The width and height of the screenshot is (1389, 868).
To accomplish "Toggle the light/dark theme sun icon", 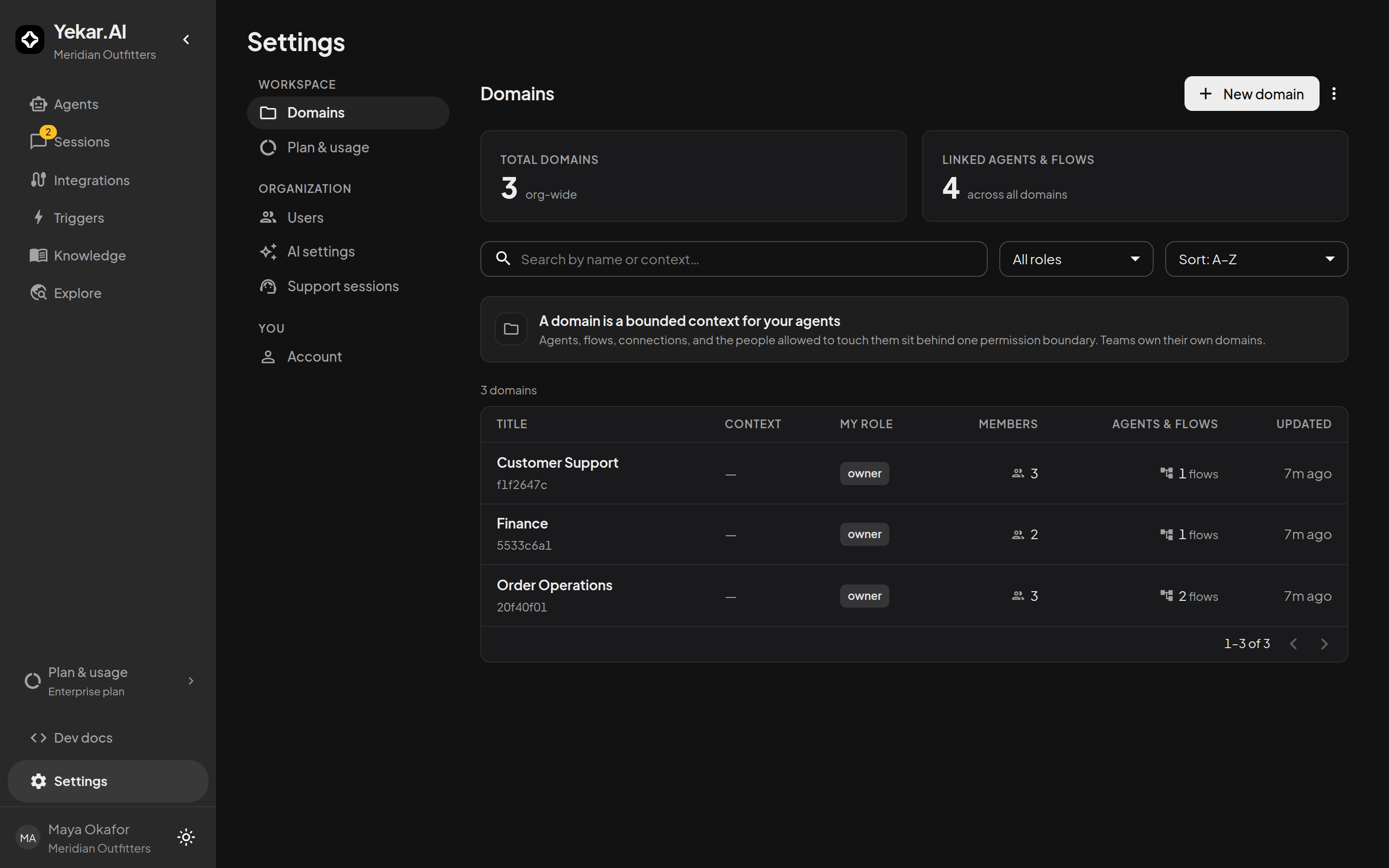I will point(186,837).
